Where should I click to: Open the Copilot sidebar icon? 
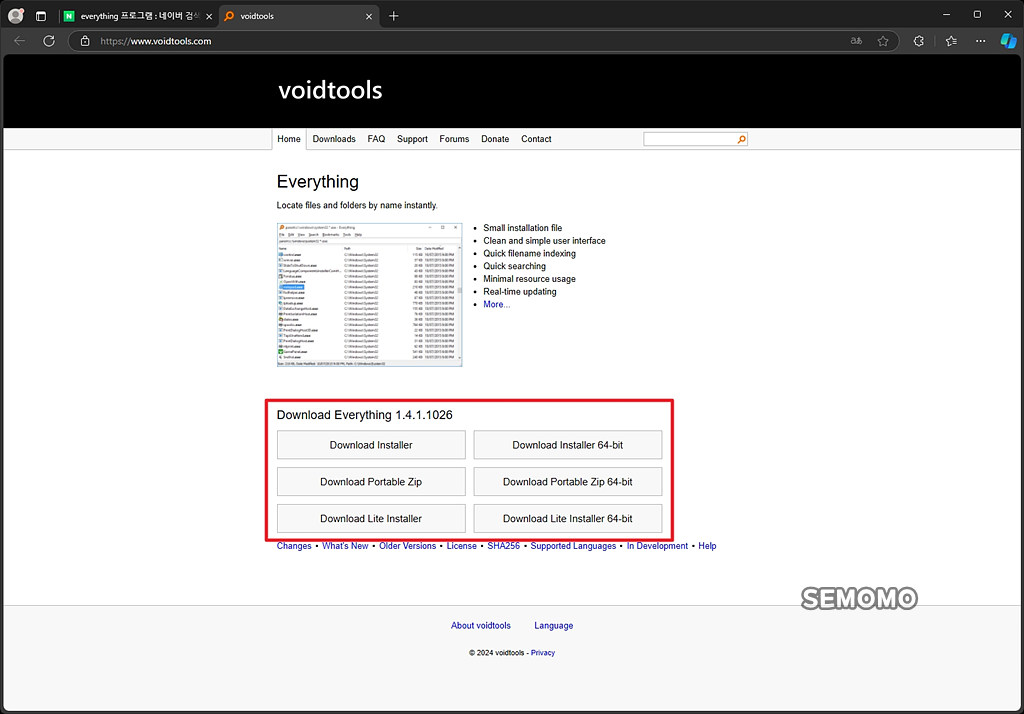(x=1008, y=41)
